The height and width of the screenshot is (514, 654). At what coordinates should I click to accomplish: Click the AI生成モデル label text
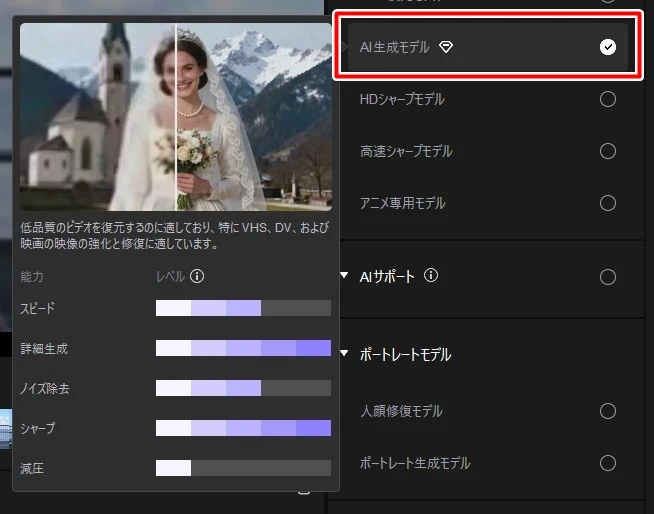(395, 47)
